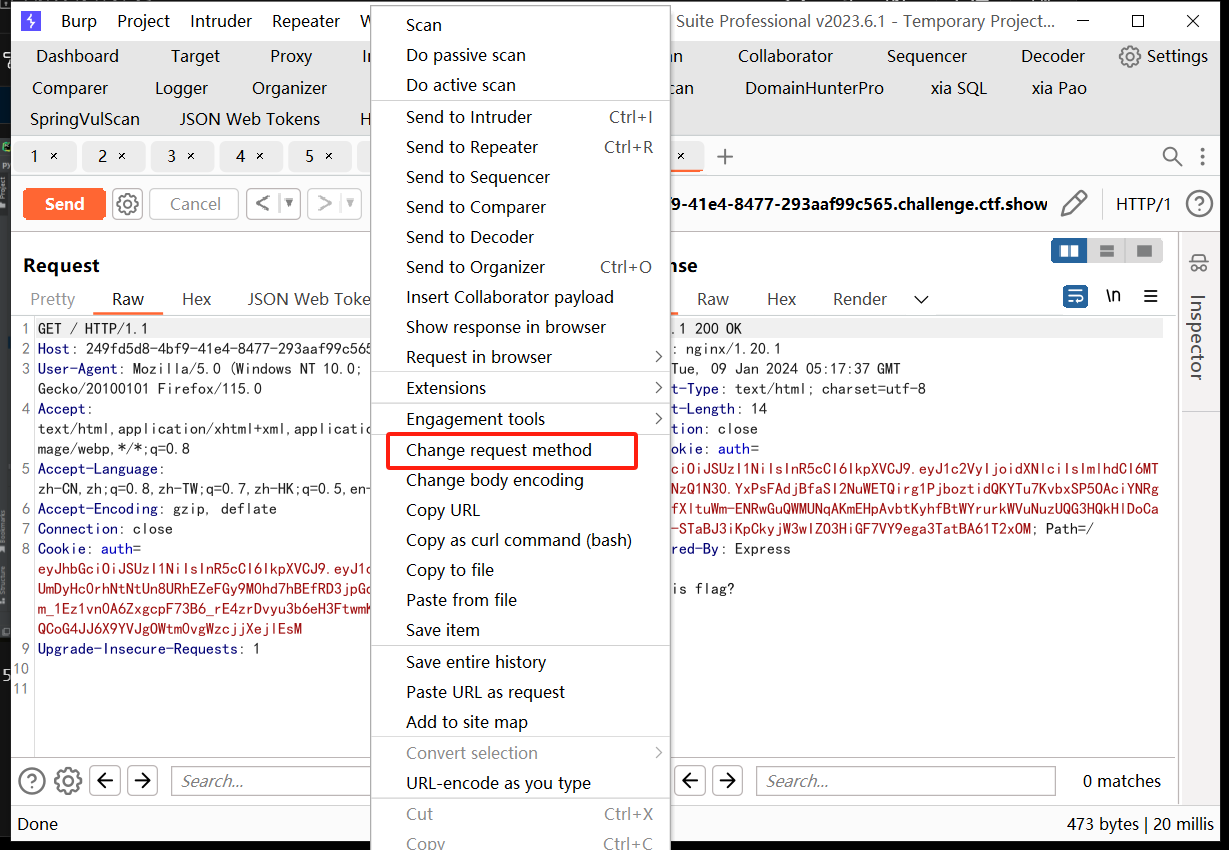
Task: Choose Copy as curl command (bash)
Action: point(520,540)
